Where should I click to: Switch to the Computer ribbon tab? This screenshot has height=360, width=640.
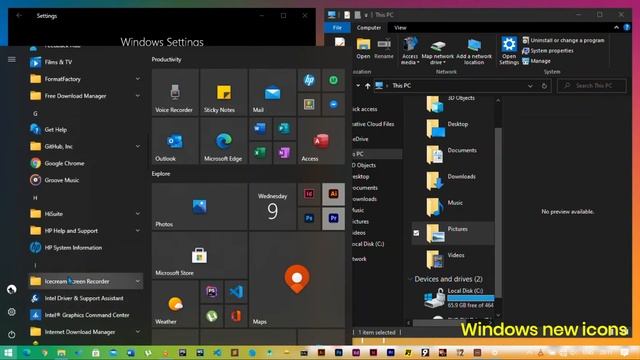369,28
